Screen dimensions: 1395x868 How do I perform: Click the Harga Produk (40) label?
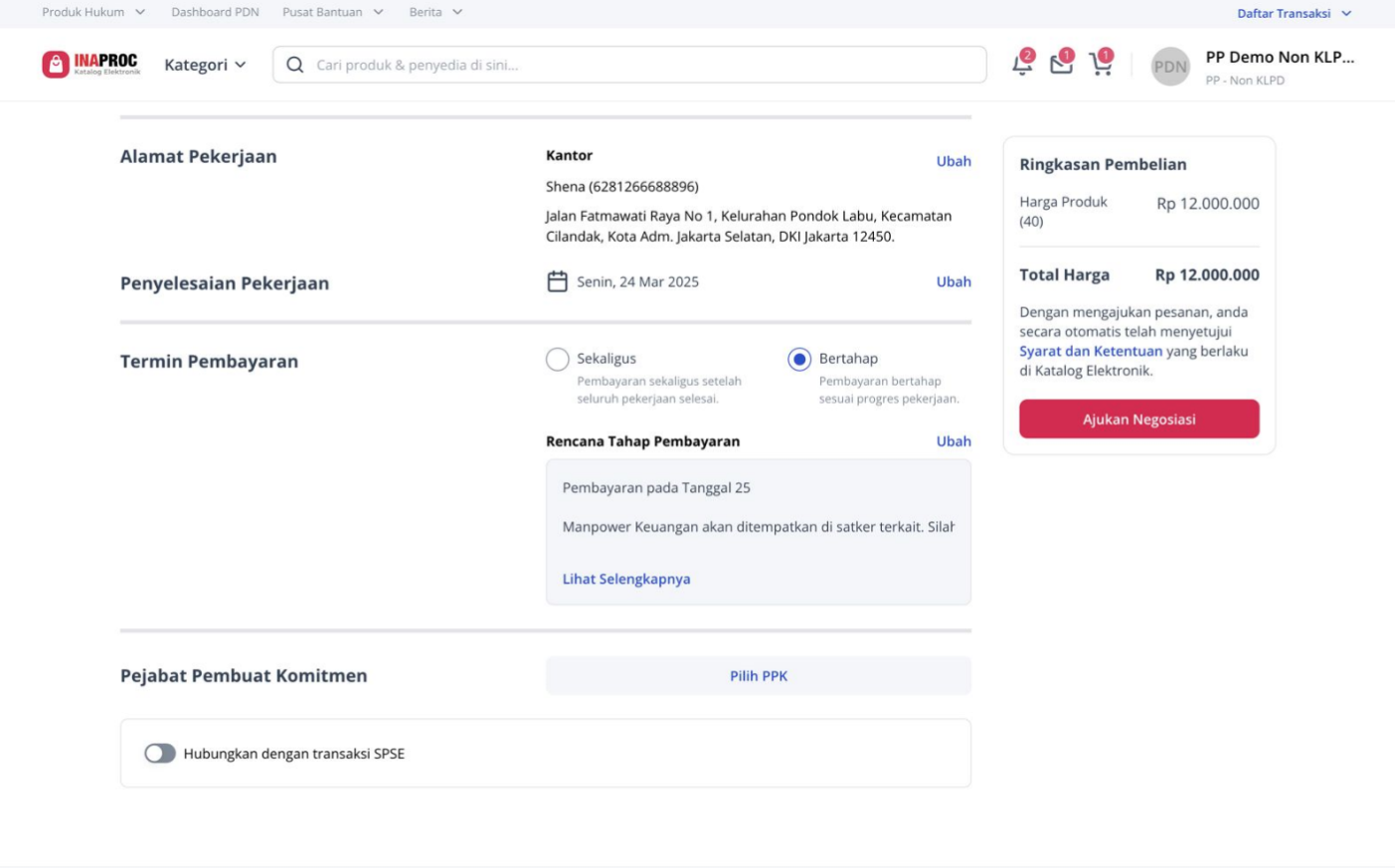point(1063,211)
